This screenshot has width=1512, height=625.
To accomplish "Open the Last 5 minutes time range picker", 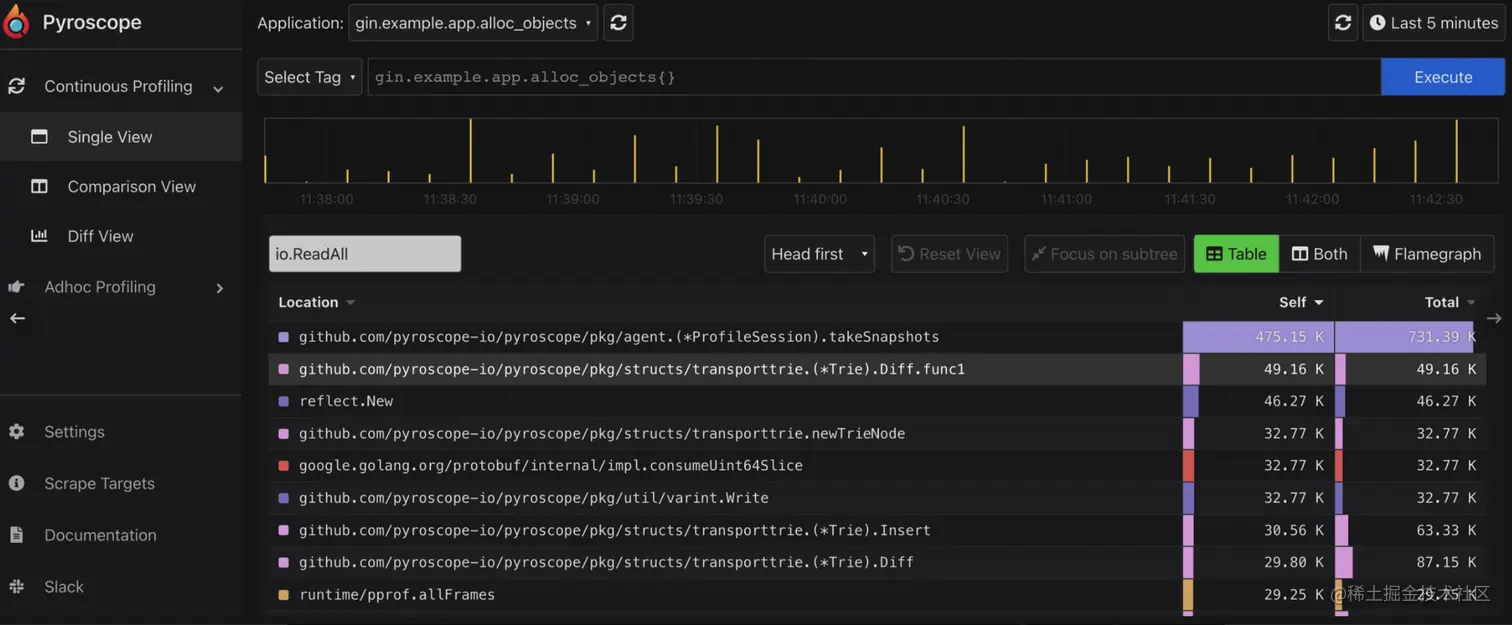I will pos(1433,23).
